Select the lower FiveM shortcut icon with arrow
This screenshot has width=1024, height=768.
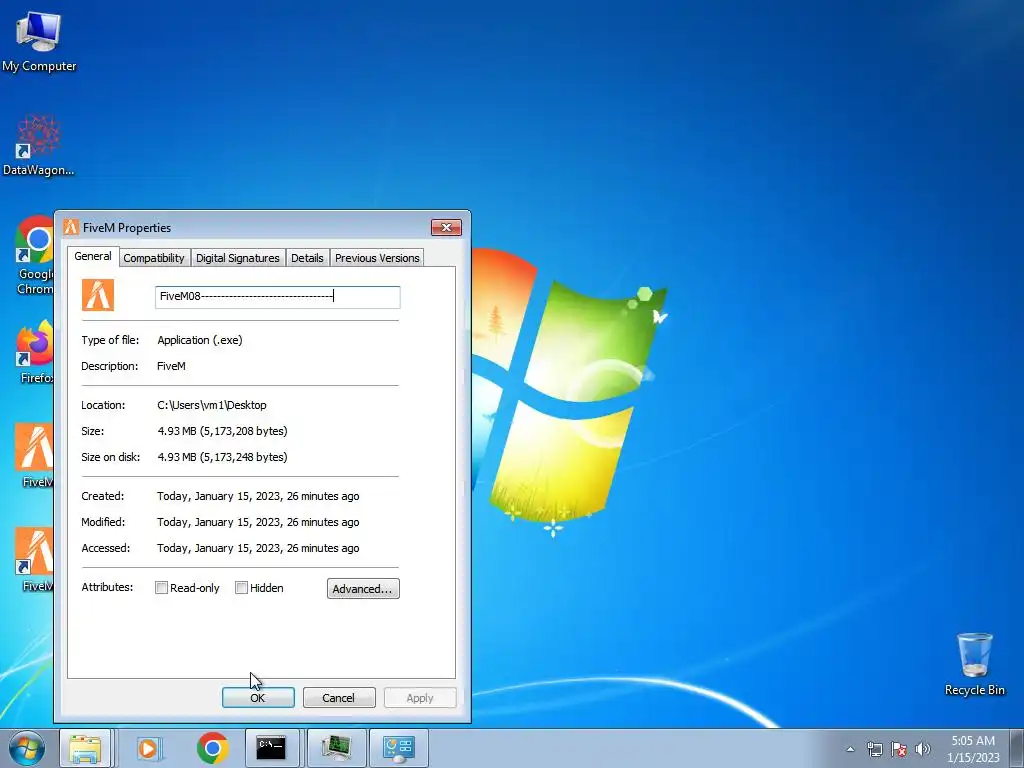tap(35, 560)
